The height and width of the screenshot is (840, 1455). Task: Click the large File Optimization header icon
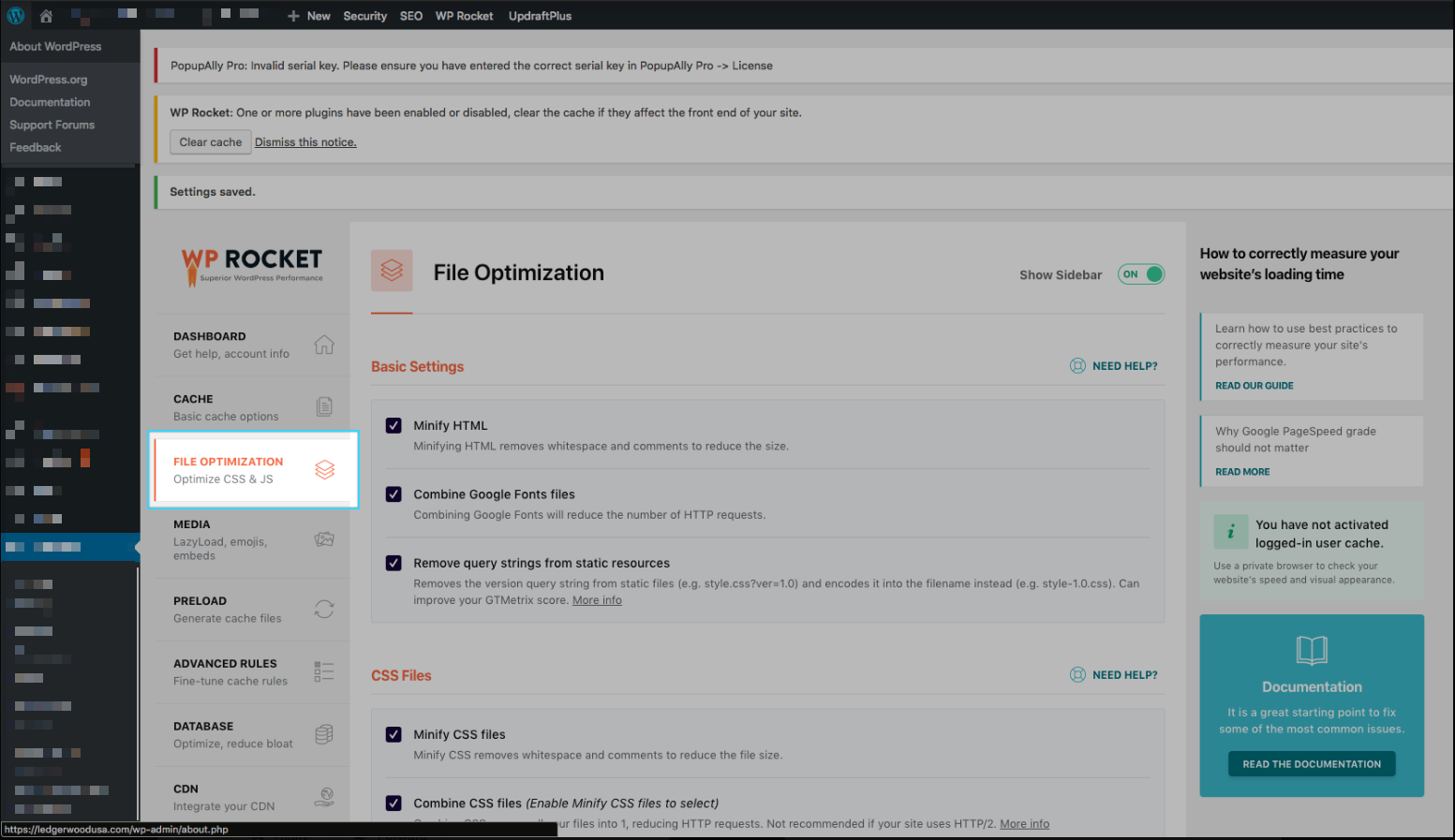(392, 271)
